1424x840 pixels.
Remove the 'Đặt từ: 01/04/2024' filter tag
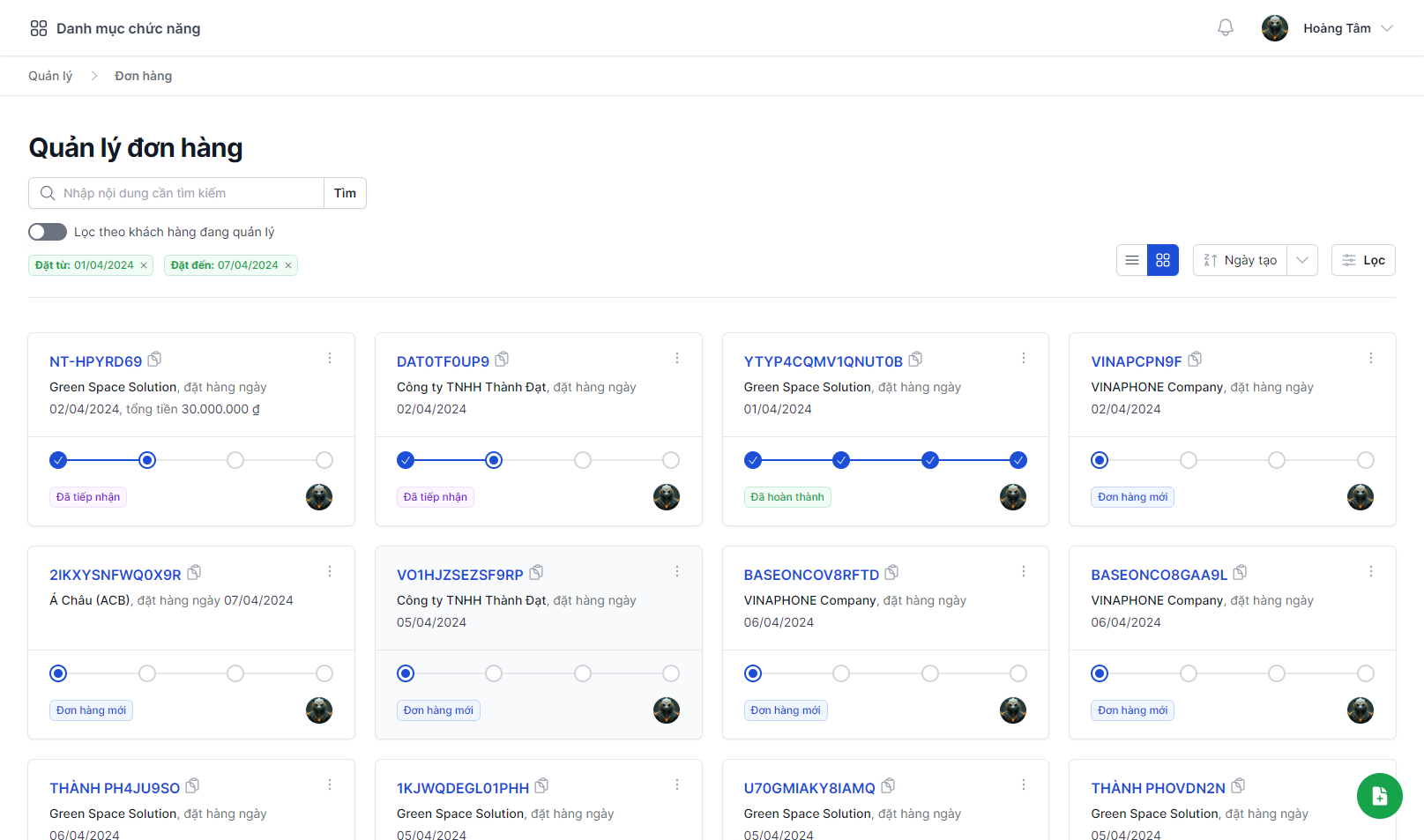[144, 265]
